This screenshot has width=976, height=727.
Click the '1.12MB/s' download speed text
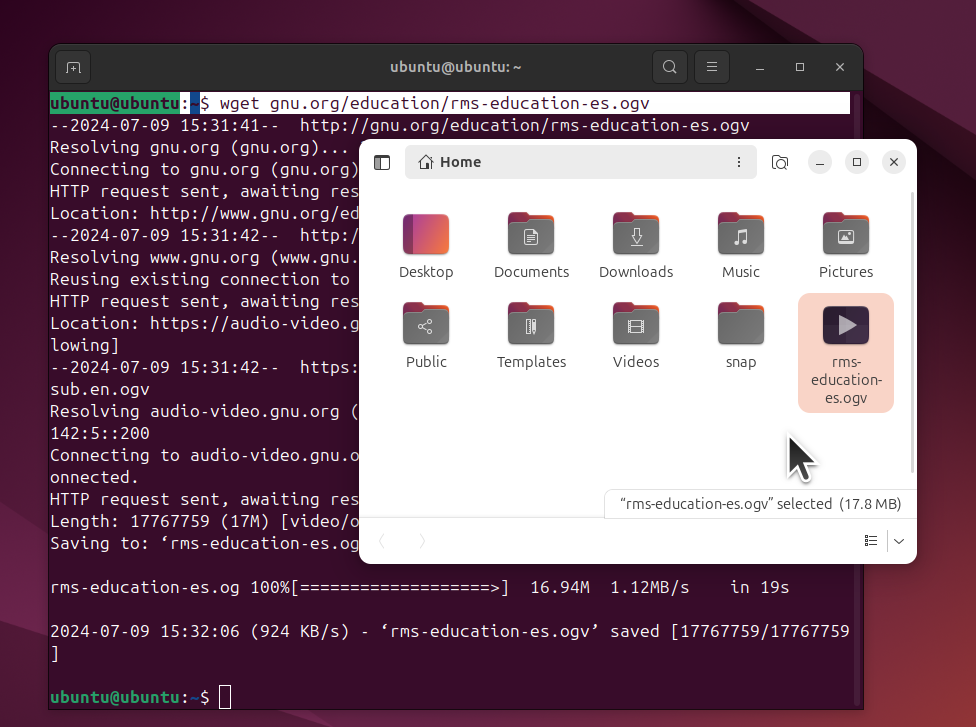point(650,588)
